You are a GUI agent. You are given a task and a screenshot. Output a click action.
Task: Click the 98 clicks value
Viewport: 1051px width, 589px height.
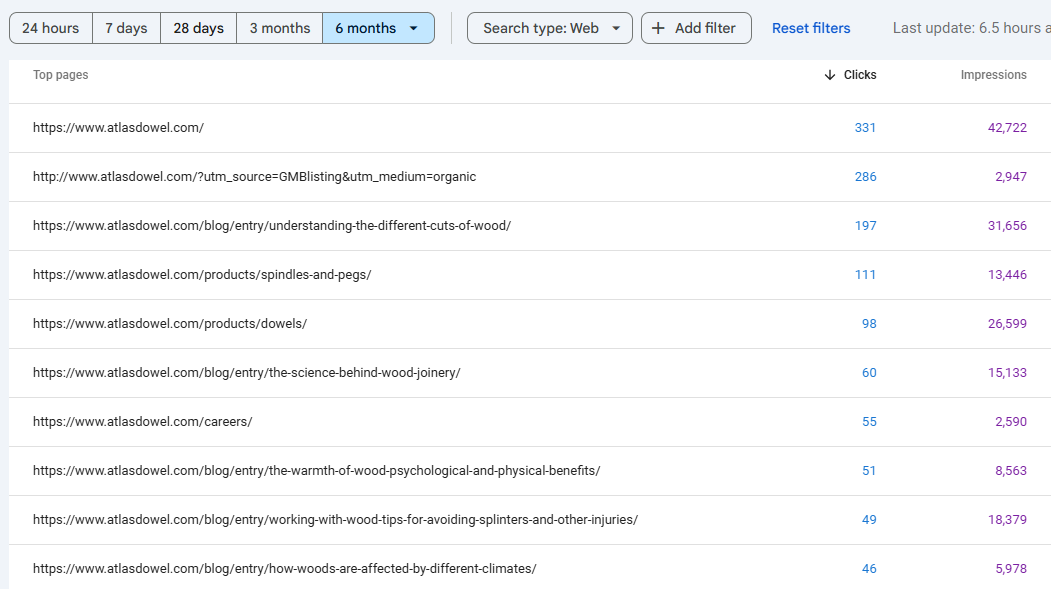point(869,324)
